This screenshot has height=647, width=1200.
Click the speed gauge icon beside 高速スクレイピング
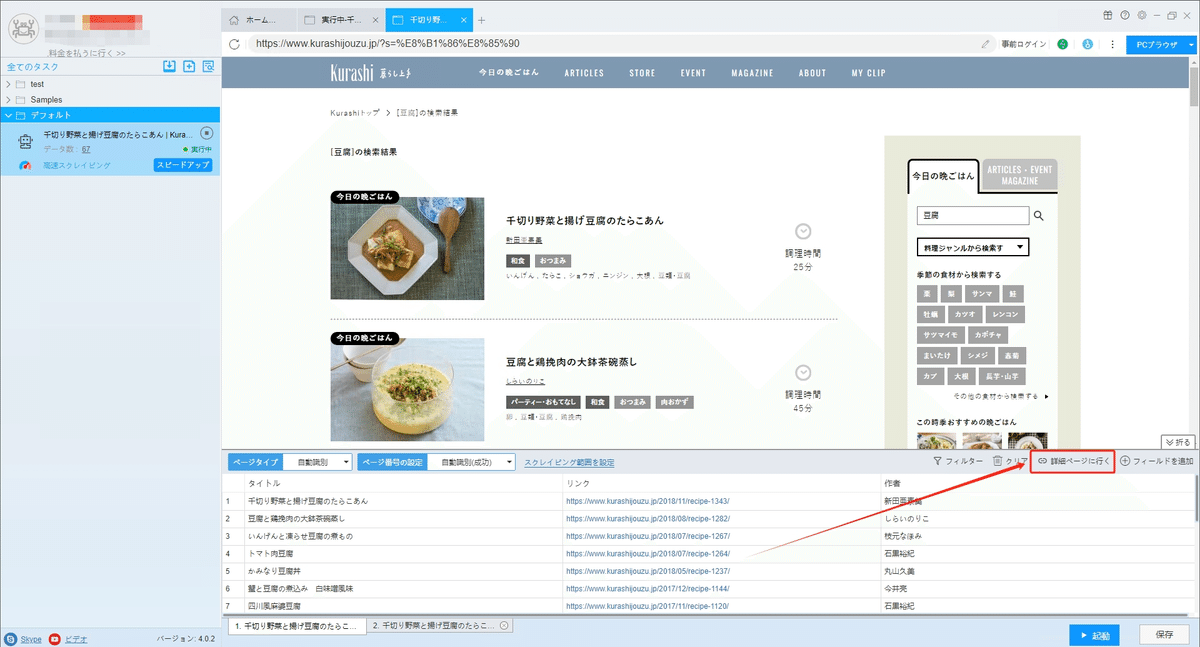[x=26, y=165]
